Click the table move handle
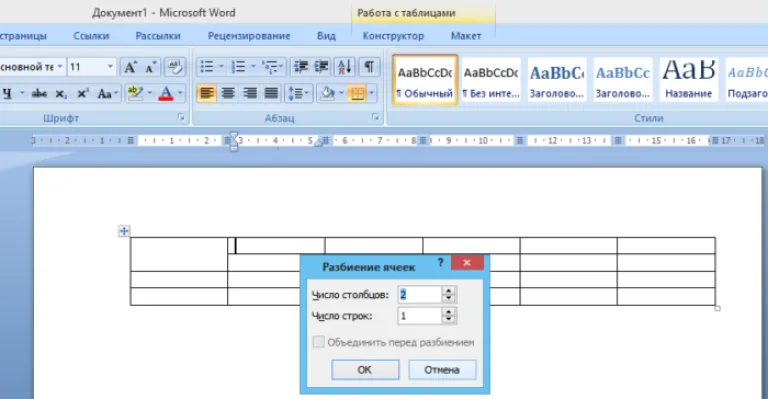This screenshot has width=768, height=399. pyautogui.click(x=124, y=231)
